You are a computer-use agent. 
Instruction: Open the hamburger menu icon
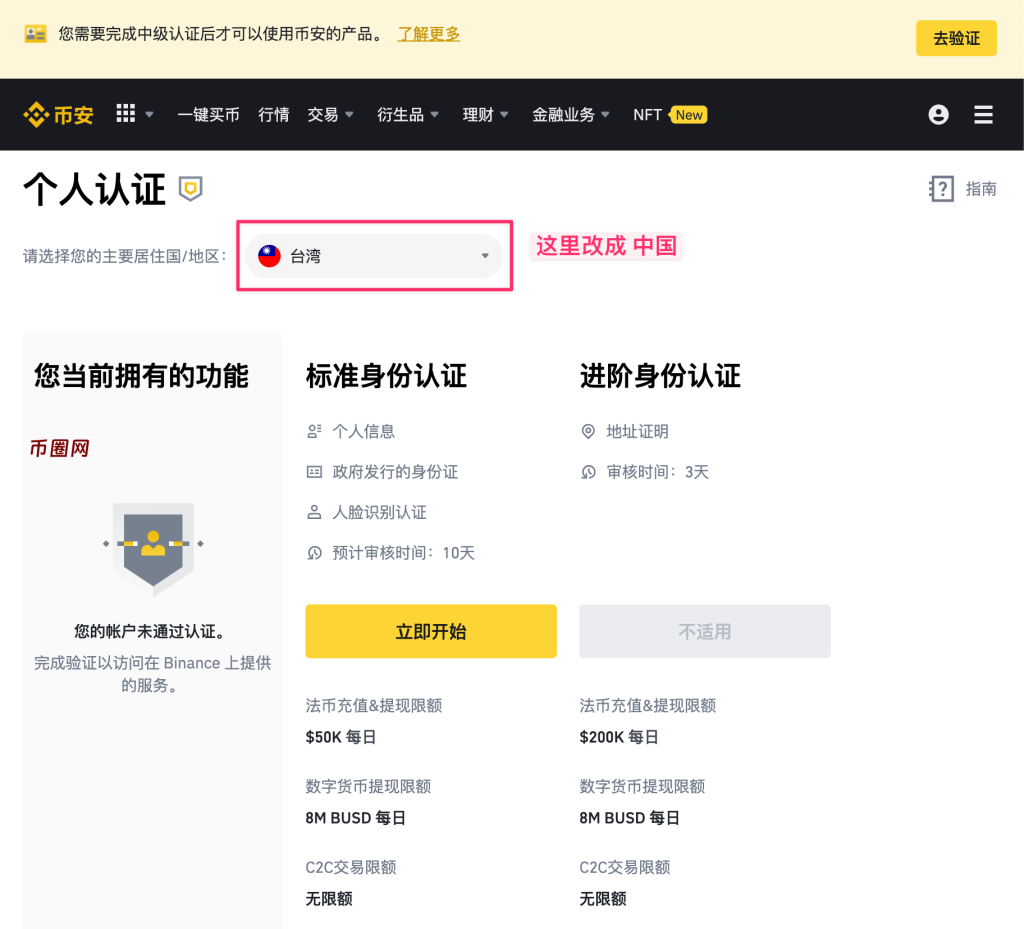pyautogui.click(x=983, y=115)
